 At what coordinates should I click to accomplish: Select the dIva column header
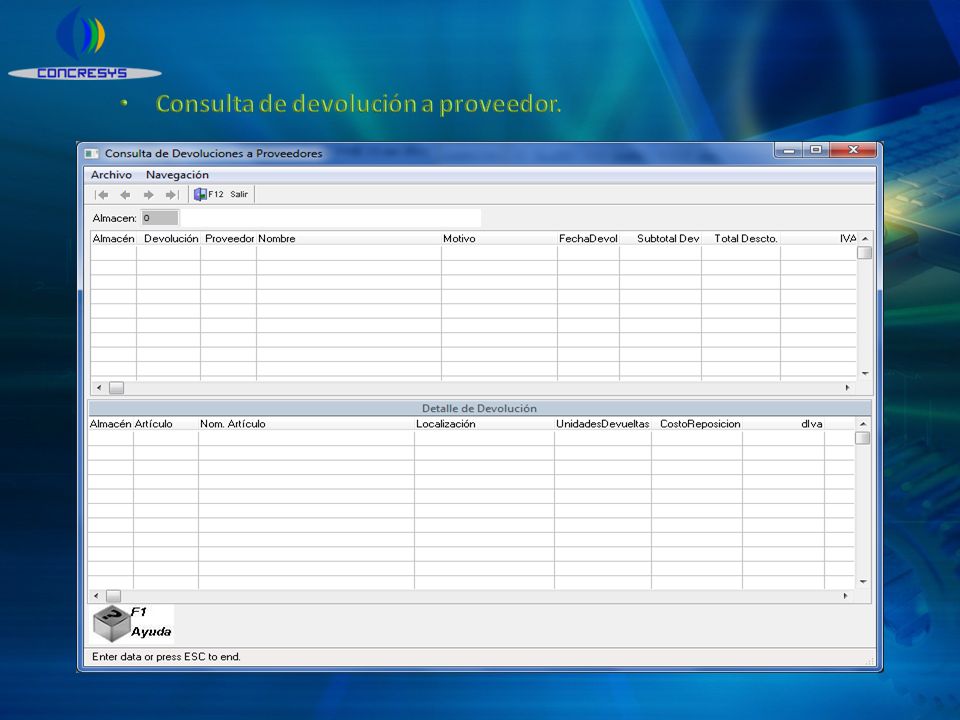click(784, 424)
